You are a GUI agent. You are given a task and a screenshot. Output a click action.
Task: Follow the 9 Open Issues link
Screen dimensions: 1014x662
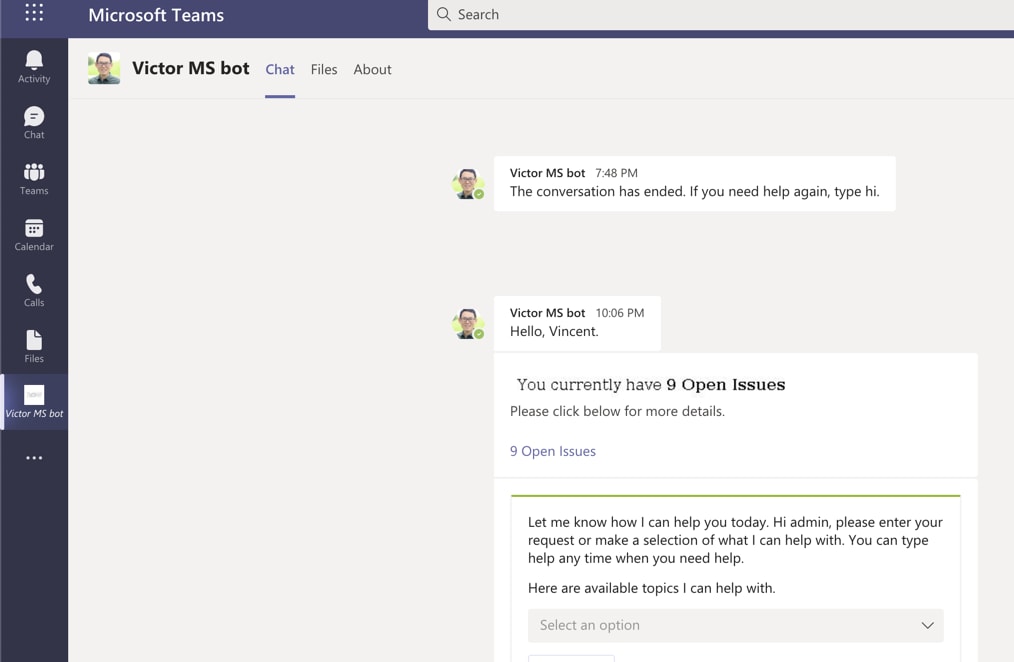pyautogui.click(x=552, y=451)
